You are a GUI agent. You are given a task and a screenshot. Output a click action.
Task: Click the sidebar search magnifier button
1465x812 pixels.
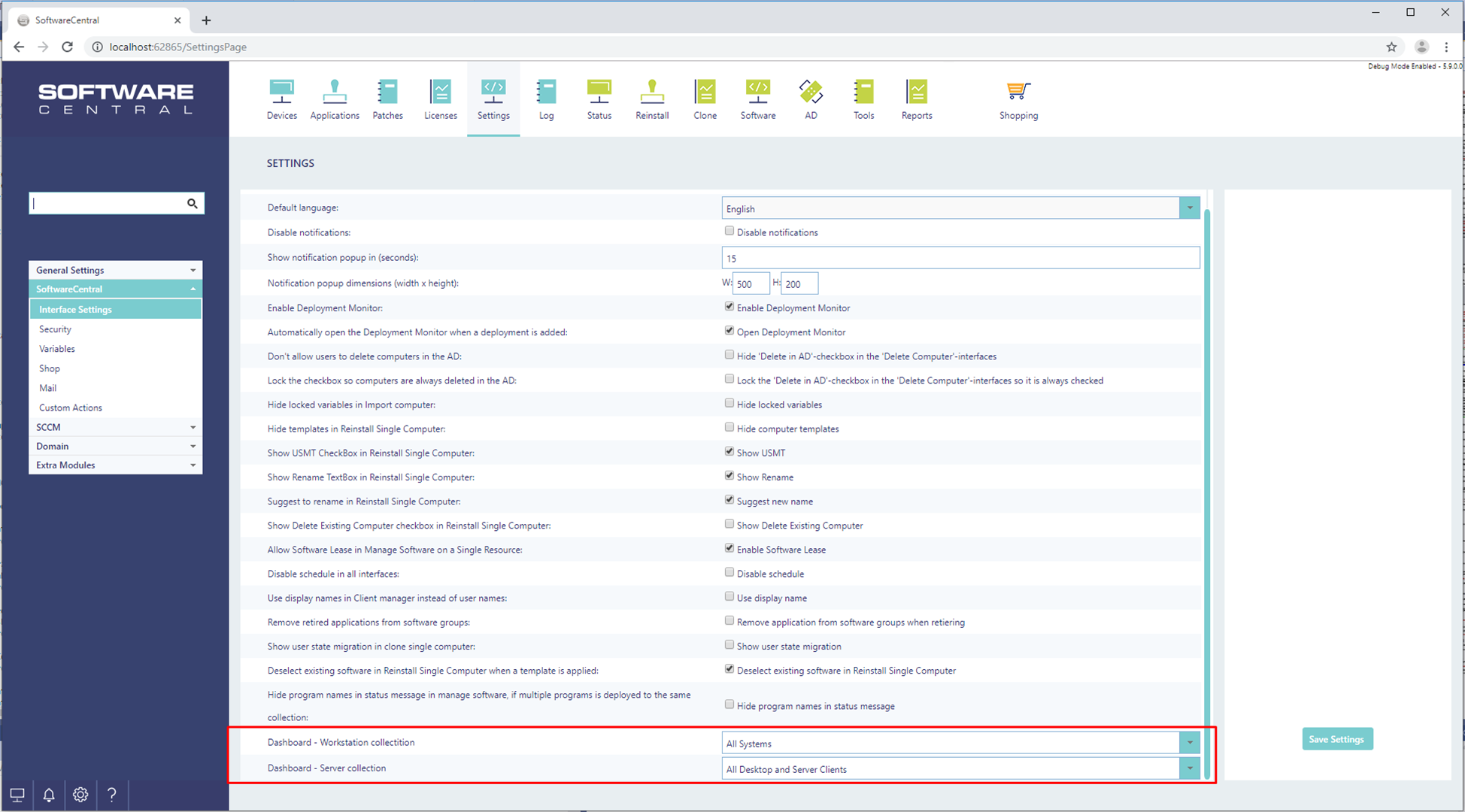point(193,203)
